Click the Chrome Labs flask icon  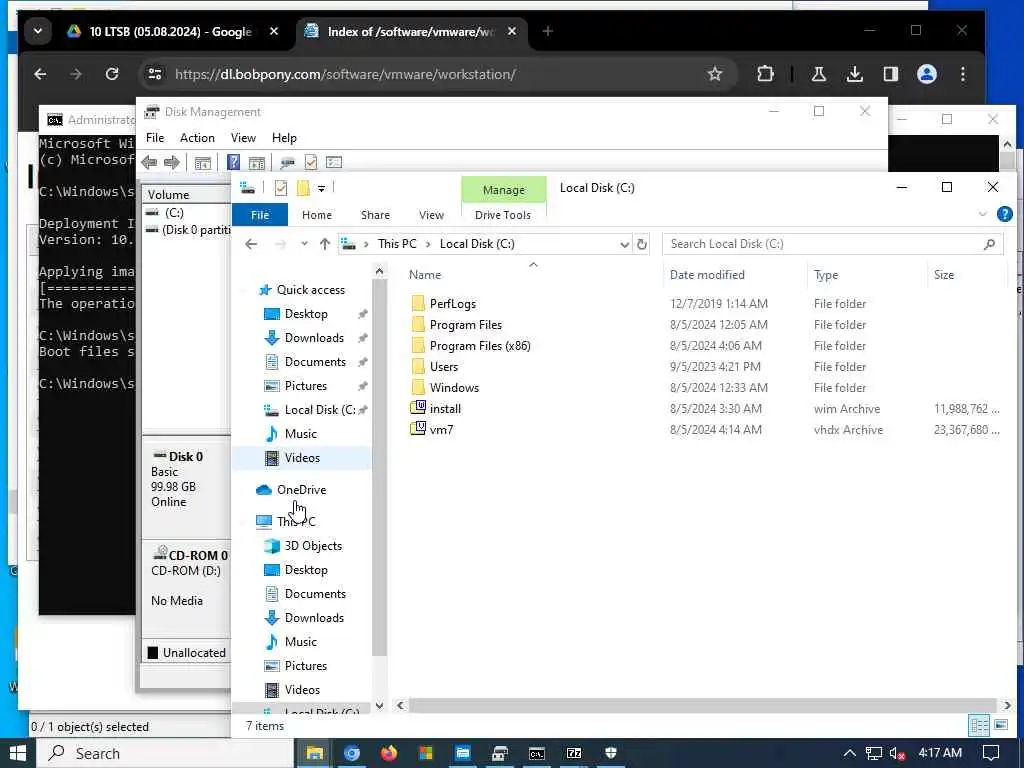point(818,74)
